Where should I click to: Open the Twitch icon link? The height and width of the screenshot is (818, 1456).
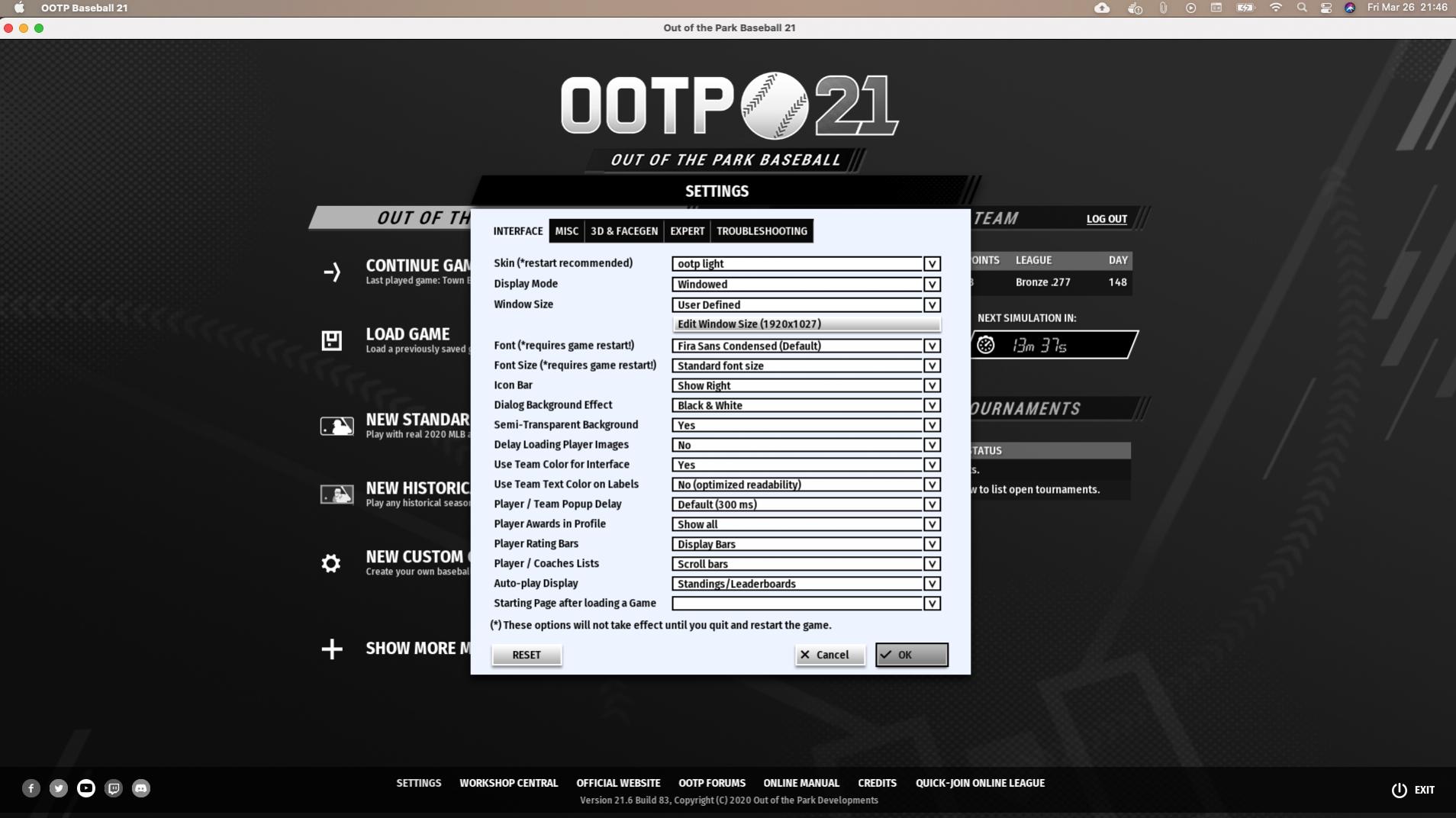[114, 788]
